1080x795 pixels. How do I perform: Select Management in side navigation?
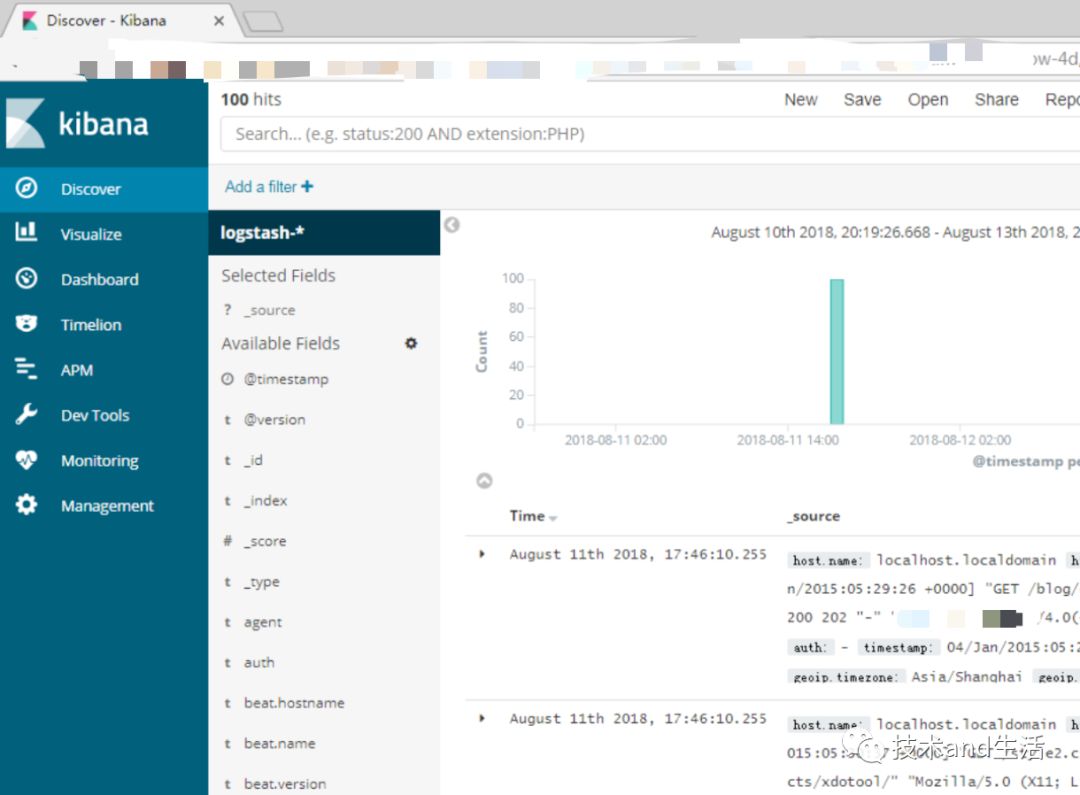point(104,506)
